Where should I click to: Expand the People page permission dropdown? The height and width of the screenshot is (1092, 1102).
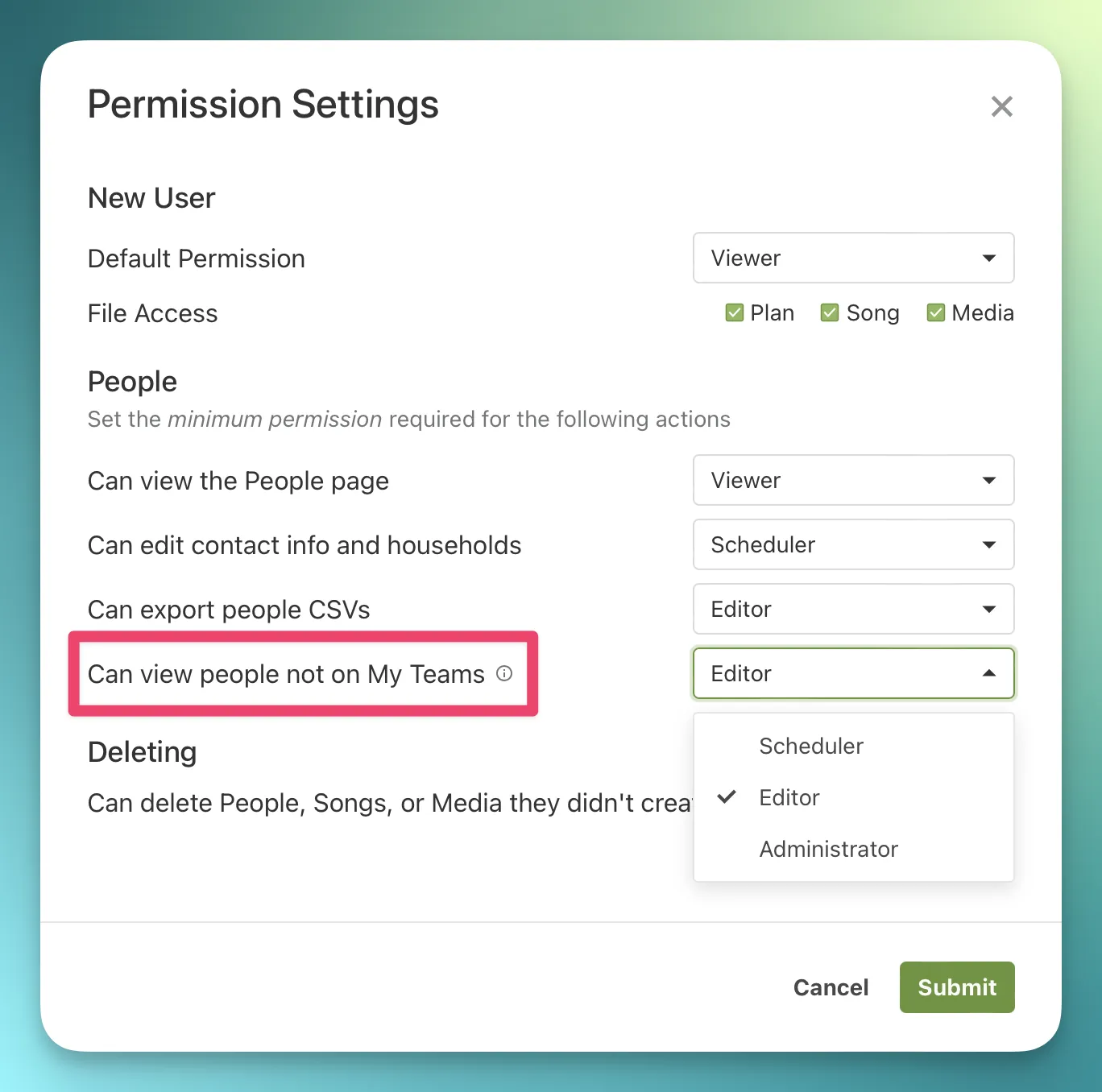[853, 480]
